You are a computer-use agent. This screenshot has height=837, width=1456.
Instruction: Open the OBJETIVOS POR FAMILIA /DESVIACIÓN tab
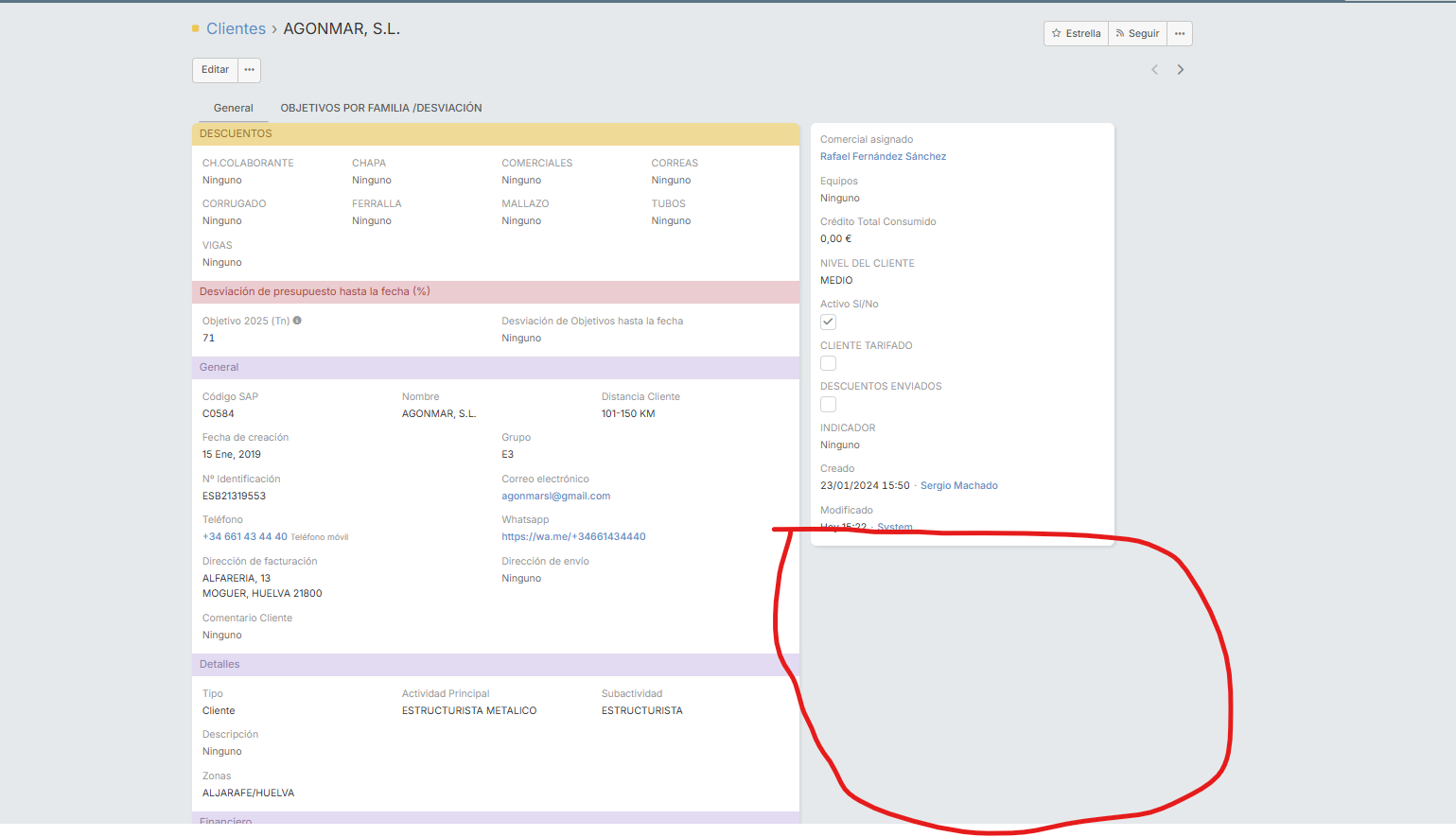click(x=381, y=108)
